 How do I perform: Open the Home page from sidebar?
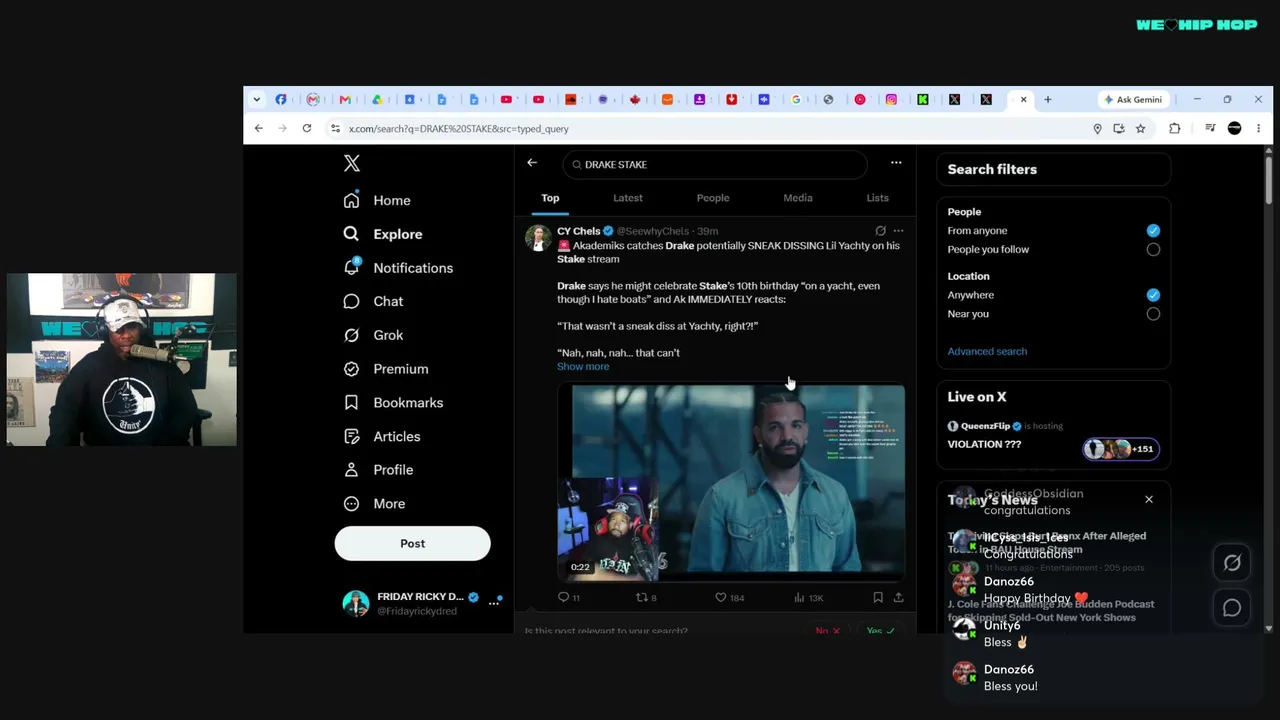tap(377, 200)
